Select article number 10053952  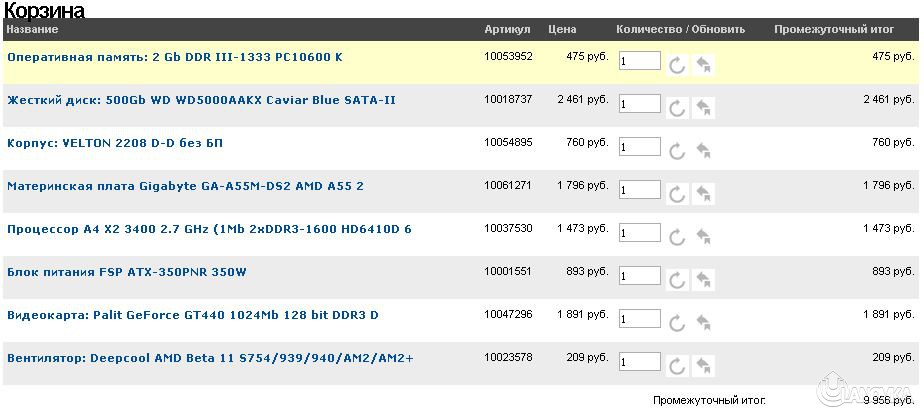(x=508, y=57)
